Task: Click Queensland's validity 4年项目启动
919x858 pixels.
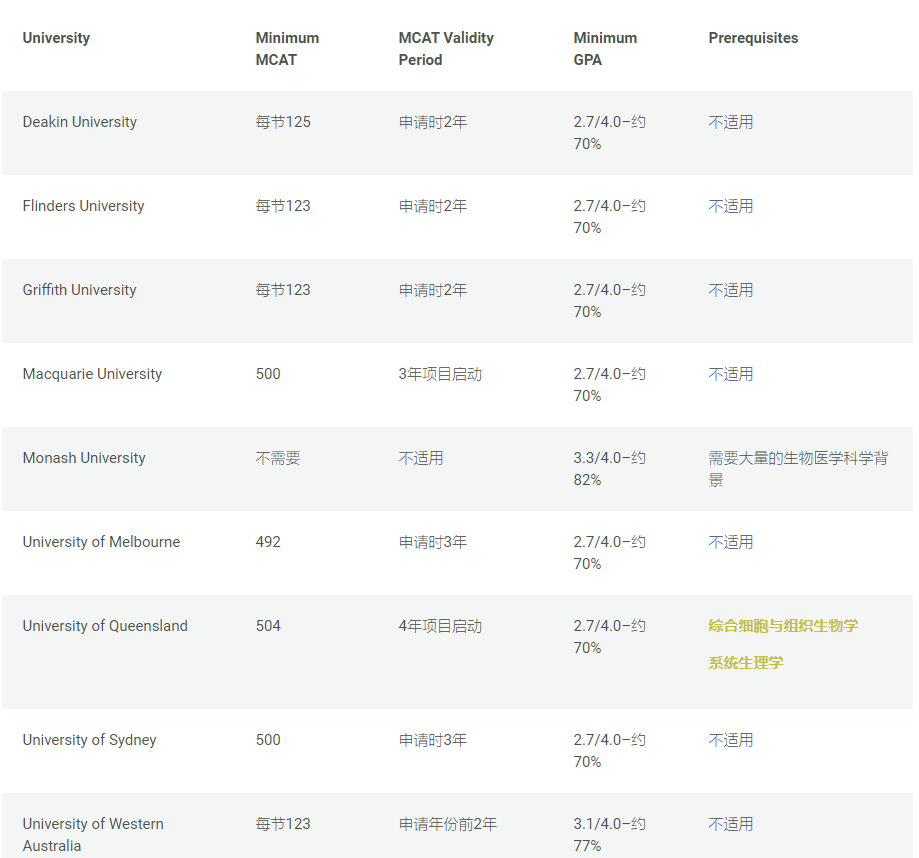Action: tap(440, 626)
